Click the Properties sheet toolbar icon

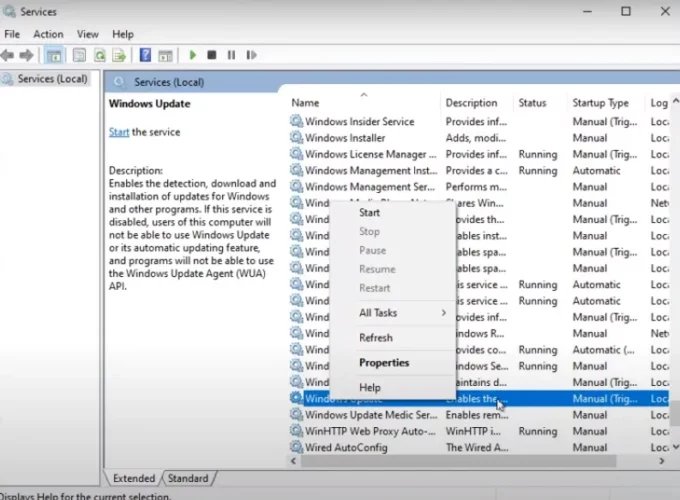click(x=79, y=56)
